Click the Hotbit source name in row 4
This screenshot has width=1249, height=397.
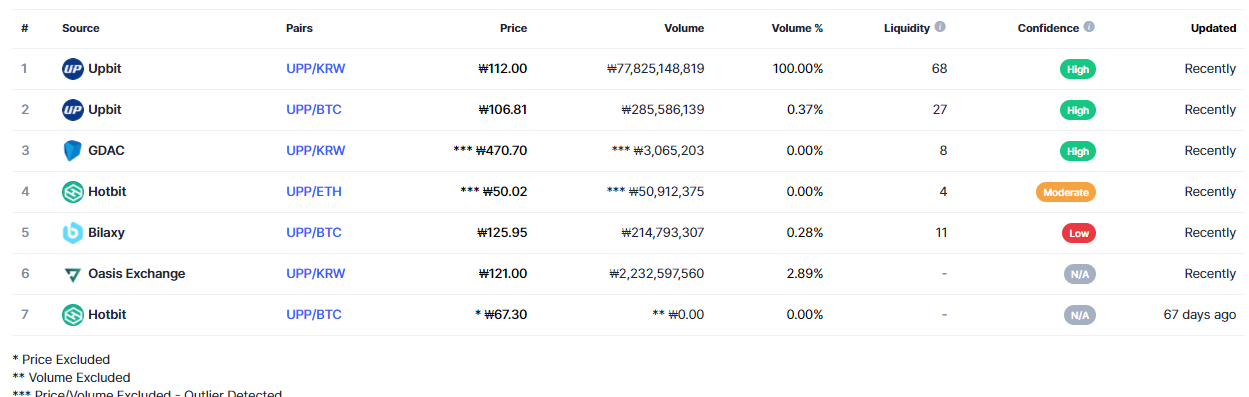coord(107,192)
